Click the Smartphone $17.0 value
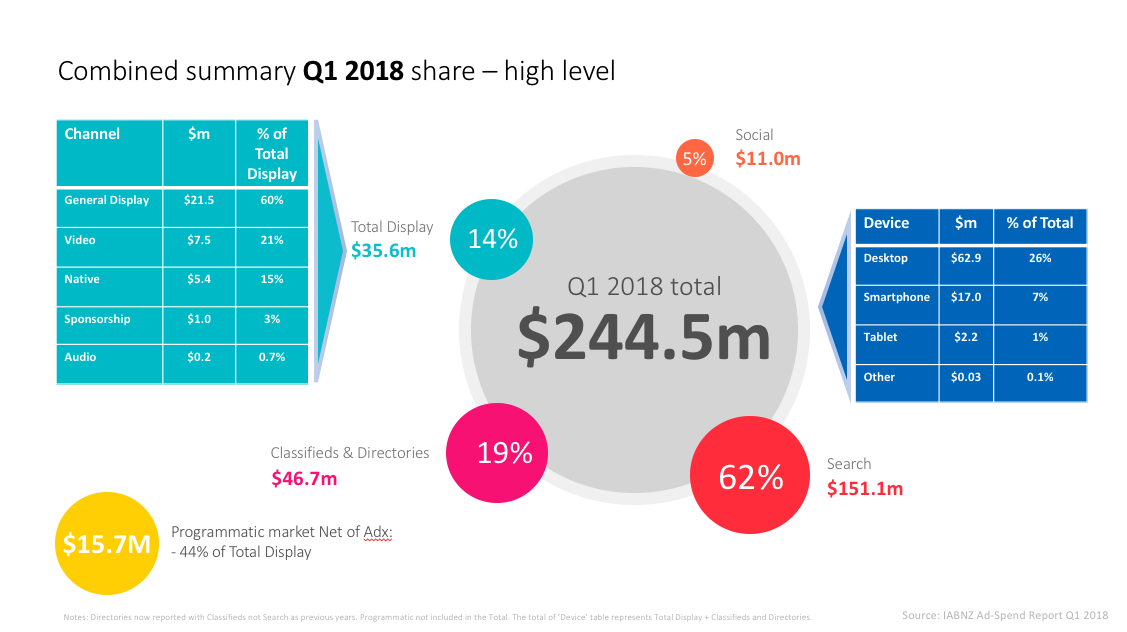Image resolution: width=1127 pixels, height=632 pixels. click(966, 297)
